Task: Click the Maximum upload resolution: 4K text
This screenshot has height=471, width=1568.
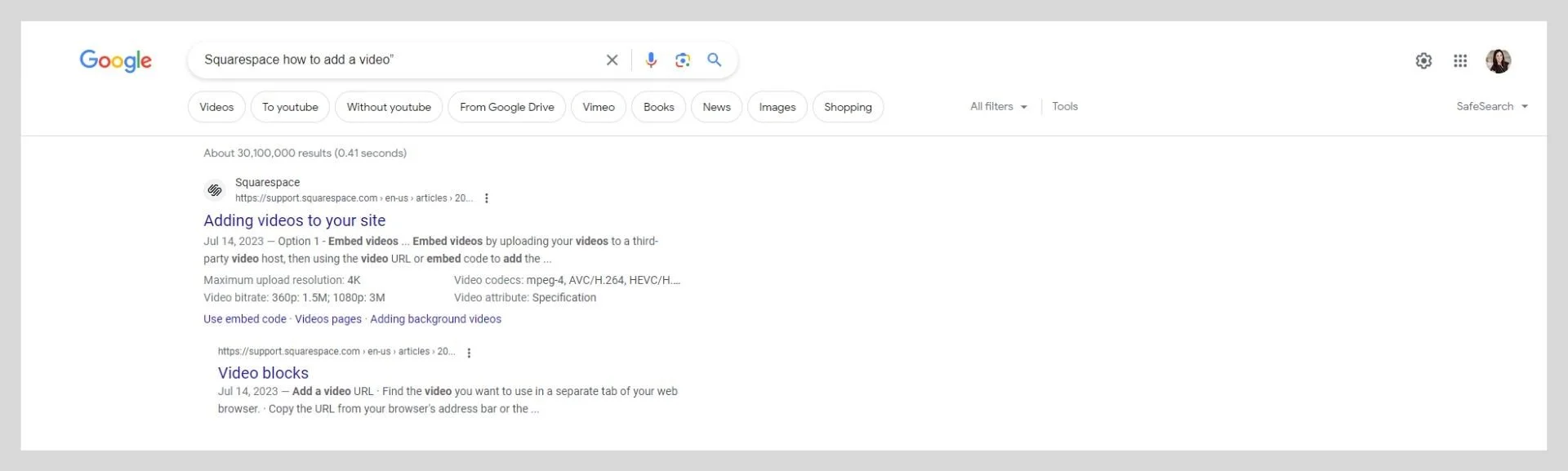Action: [x=282, y=280]
